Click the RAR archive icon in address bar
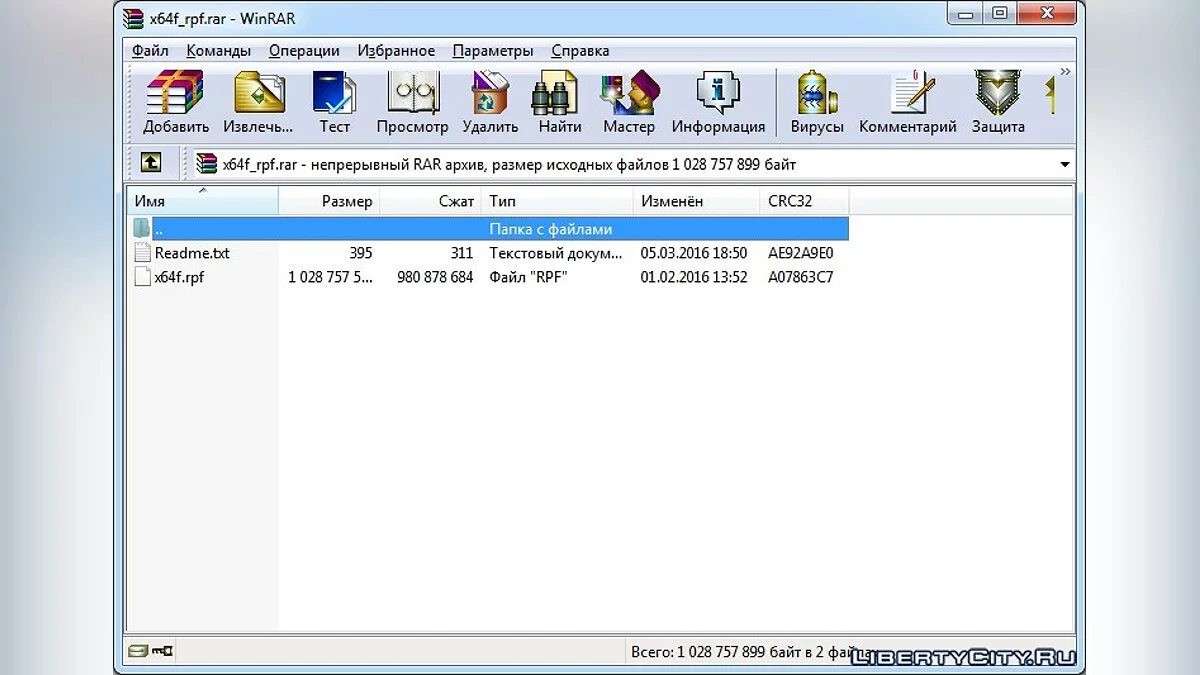Image resolution: width=1200 pixels, height=675 pixels. (x=206, y=164)
